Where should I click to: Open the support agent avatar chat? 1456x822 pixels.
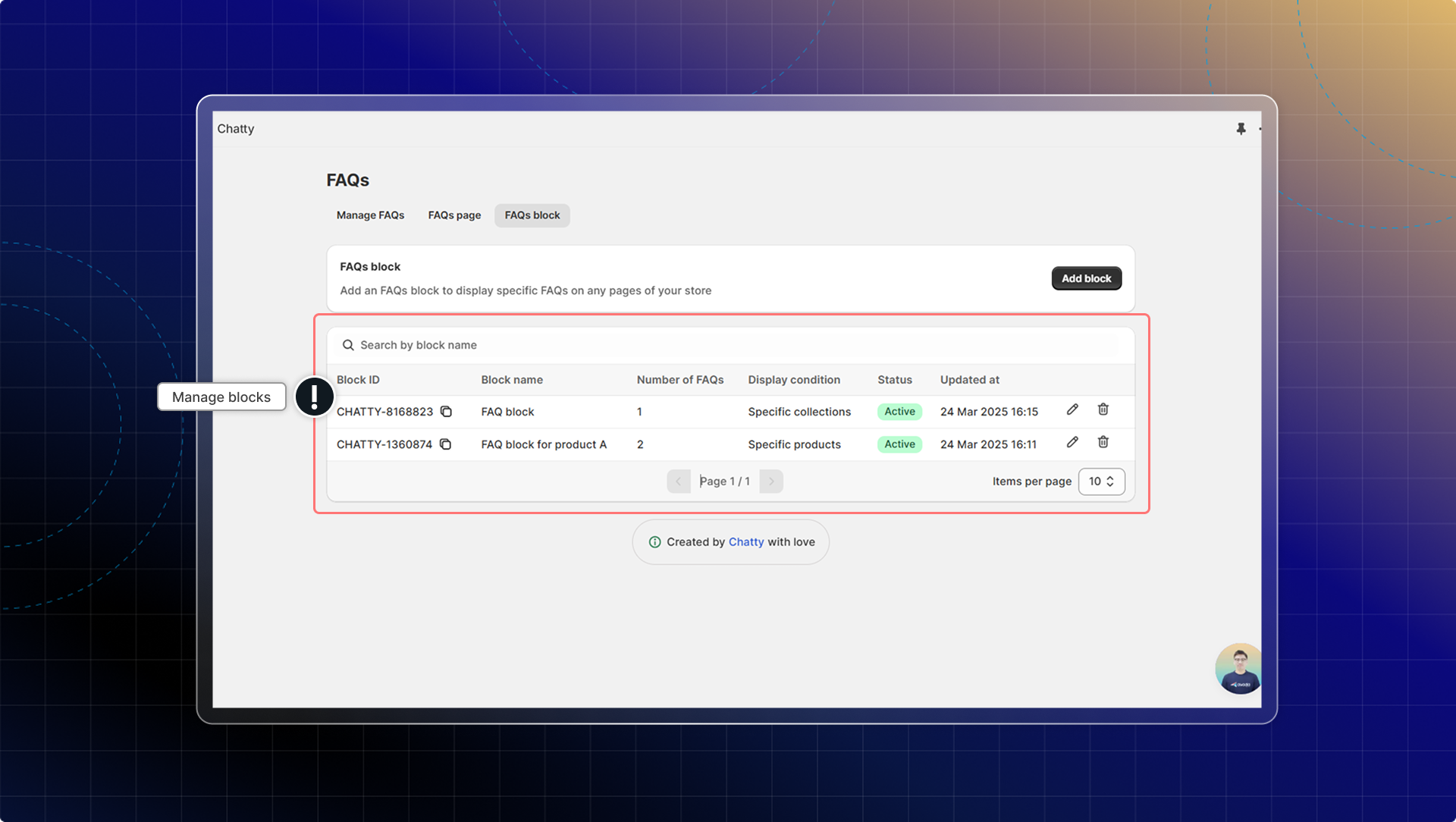1238,669
